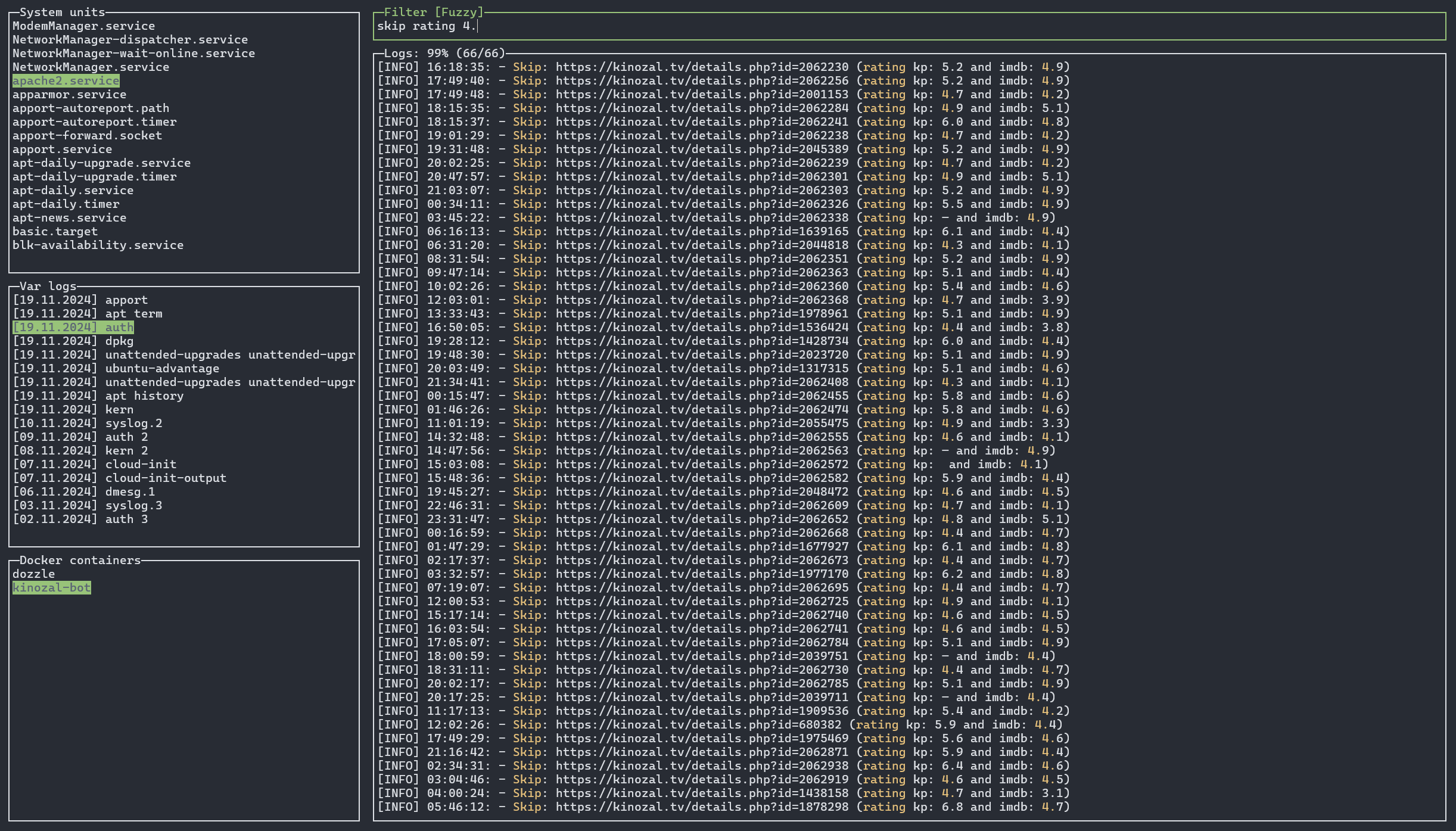1456x831 pixels.
Task: Select apt-daily-upgrade.timer unit
Action: click(x=94, y=176)
